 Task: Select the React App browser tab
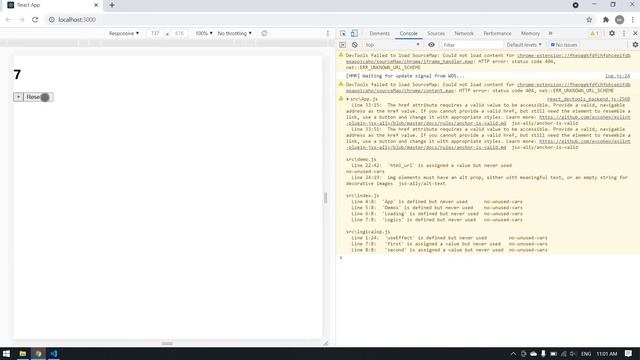[53, 5]
